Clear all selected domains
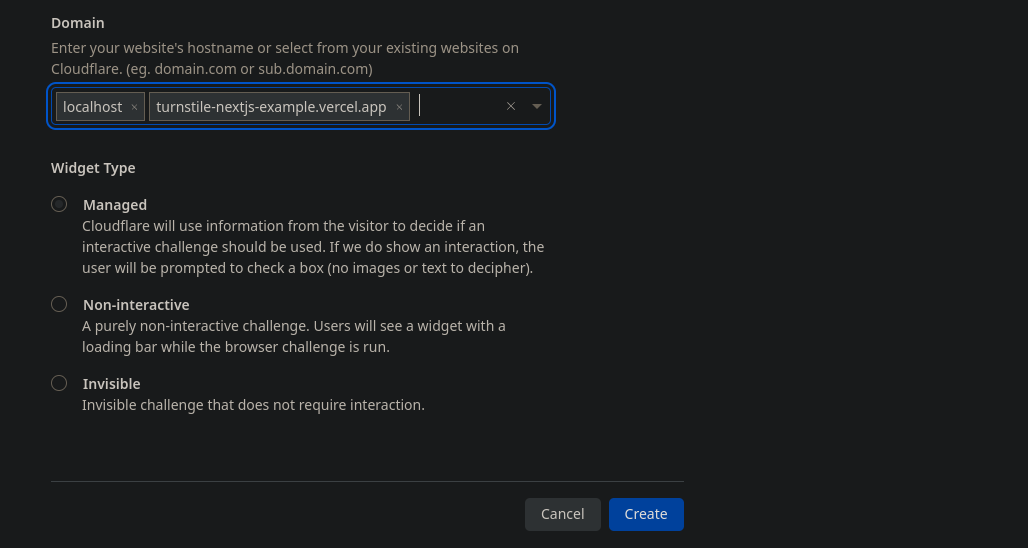 point(511,106)
